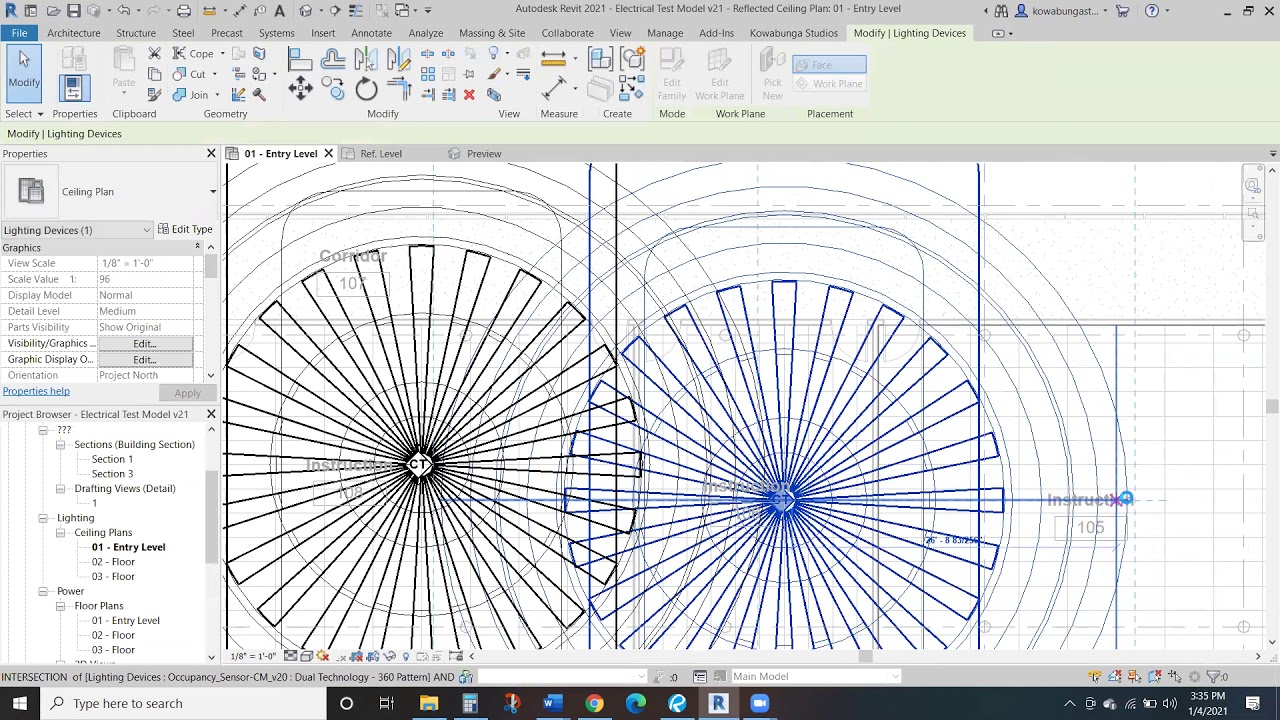
Task: Open the Architecture ribbon tab
Action: [x=74, y=33]
